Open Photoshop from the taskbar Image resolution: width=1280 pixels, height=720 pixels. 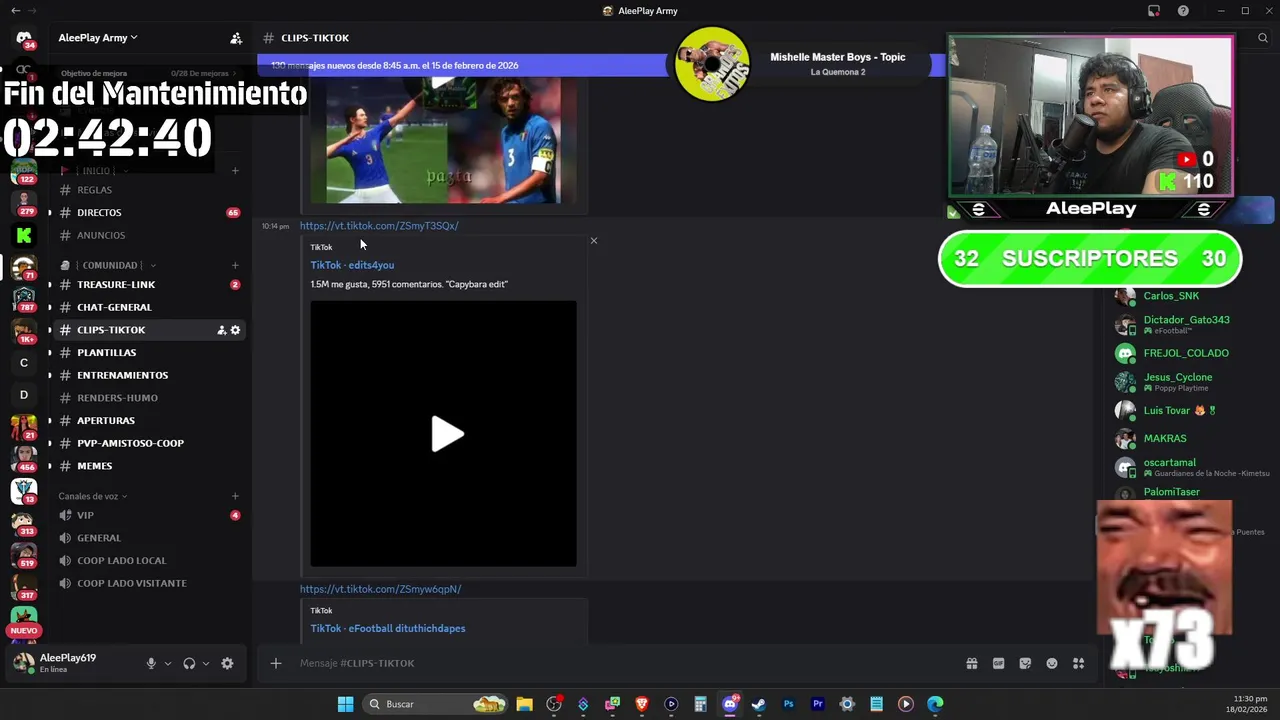tap(788, 704)
